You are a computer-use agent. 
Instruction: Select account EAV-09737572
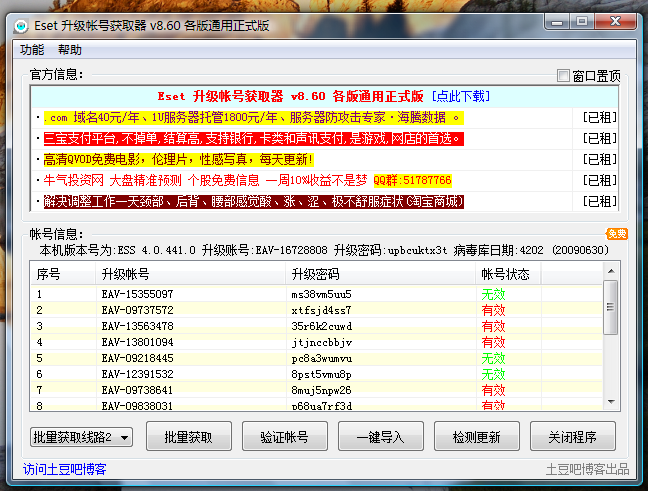(x=138, y=310)
